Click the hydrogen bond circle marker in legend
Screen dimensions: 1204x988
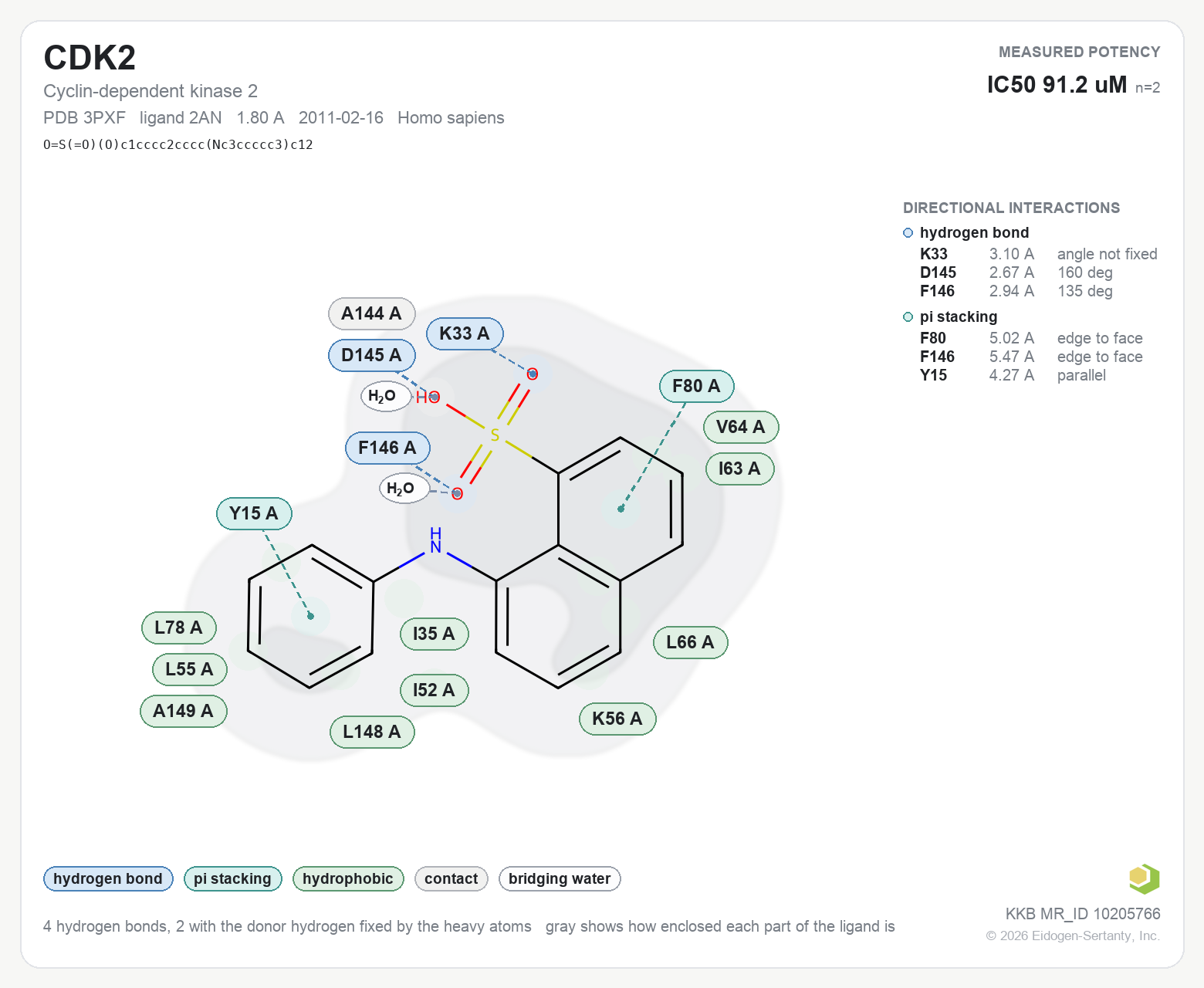point(908,233)
